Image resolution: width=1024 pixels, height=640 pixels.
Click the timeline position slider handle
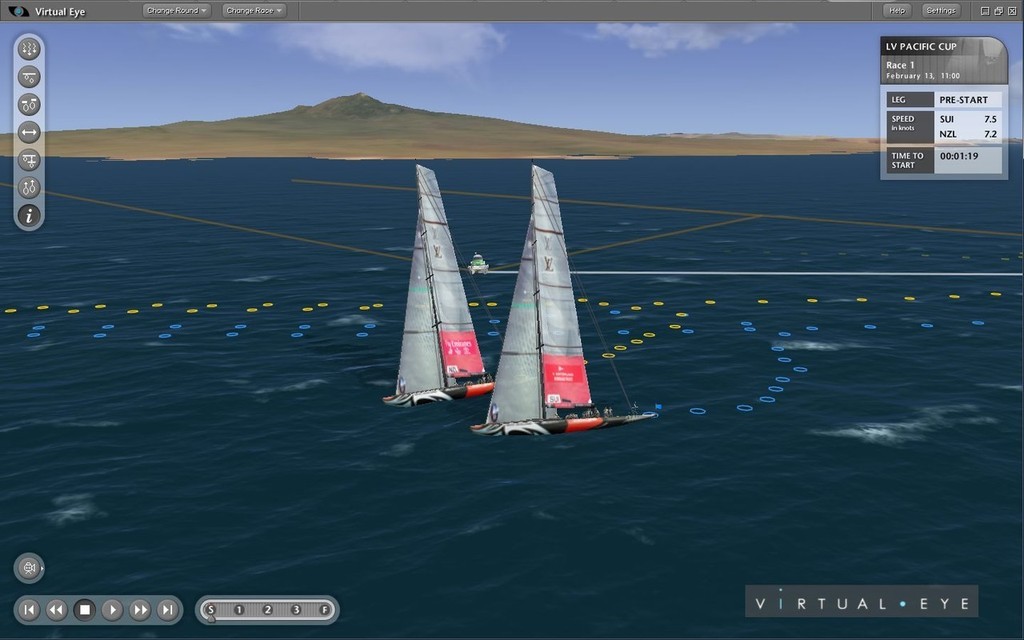(x=211, y=617)
